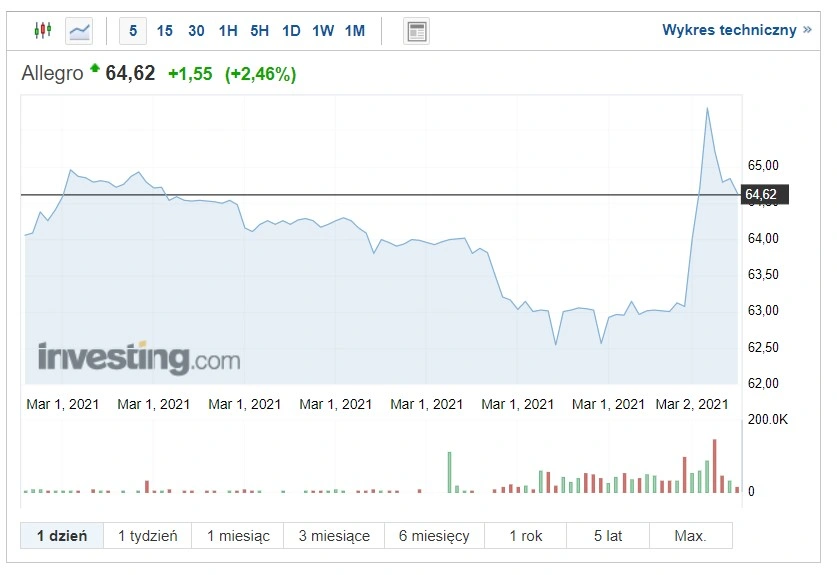Screen dimensions: 837x575
Task: Switch to the 1 tydzień range tab
Action: point(148,535)
